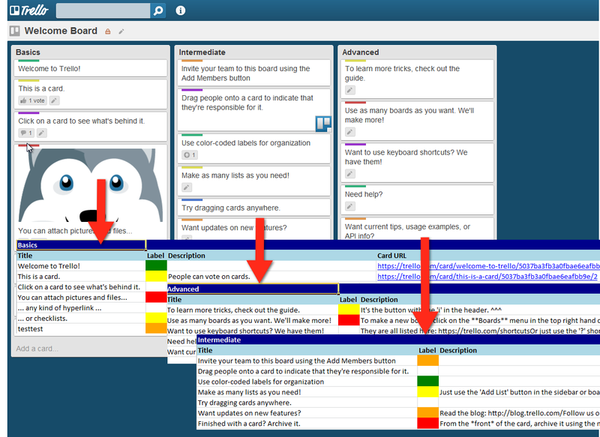
Task: Select the testtest title cell
Action: (81, 329)
